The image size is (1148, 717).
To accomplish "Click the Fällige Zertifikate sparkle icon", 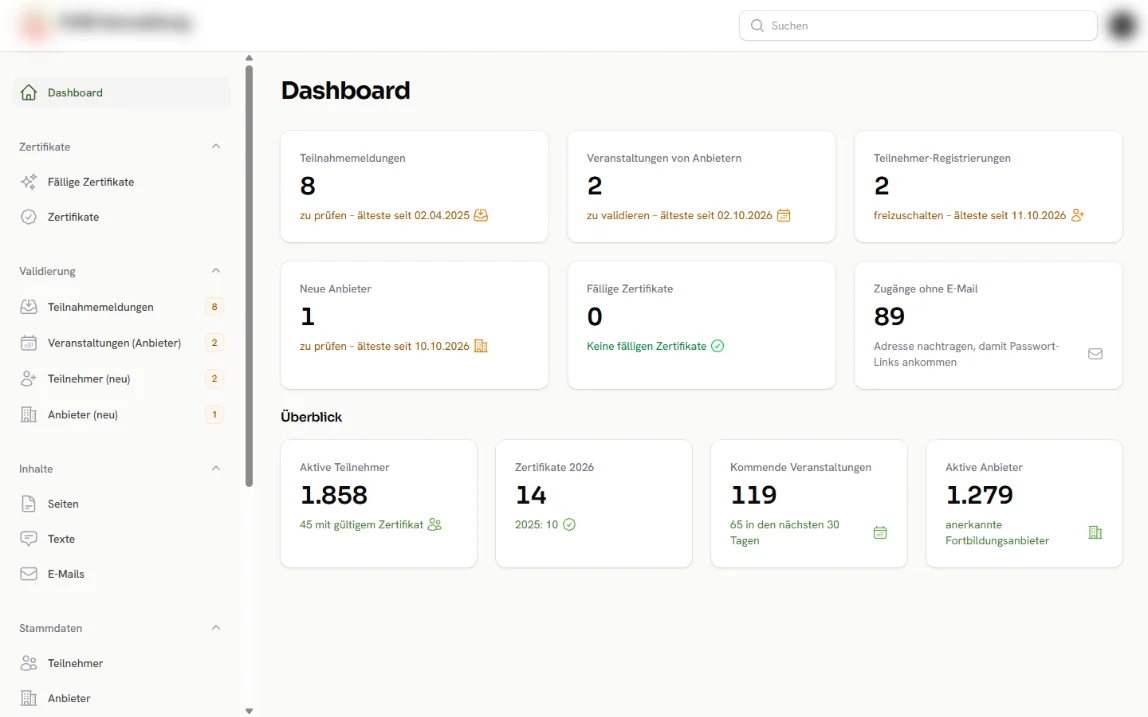I will [x=29, y=182].
